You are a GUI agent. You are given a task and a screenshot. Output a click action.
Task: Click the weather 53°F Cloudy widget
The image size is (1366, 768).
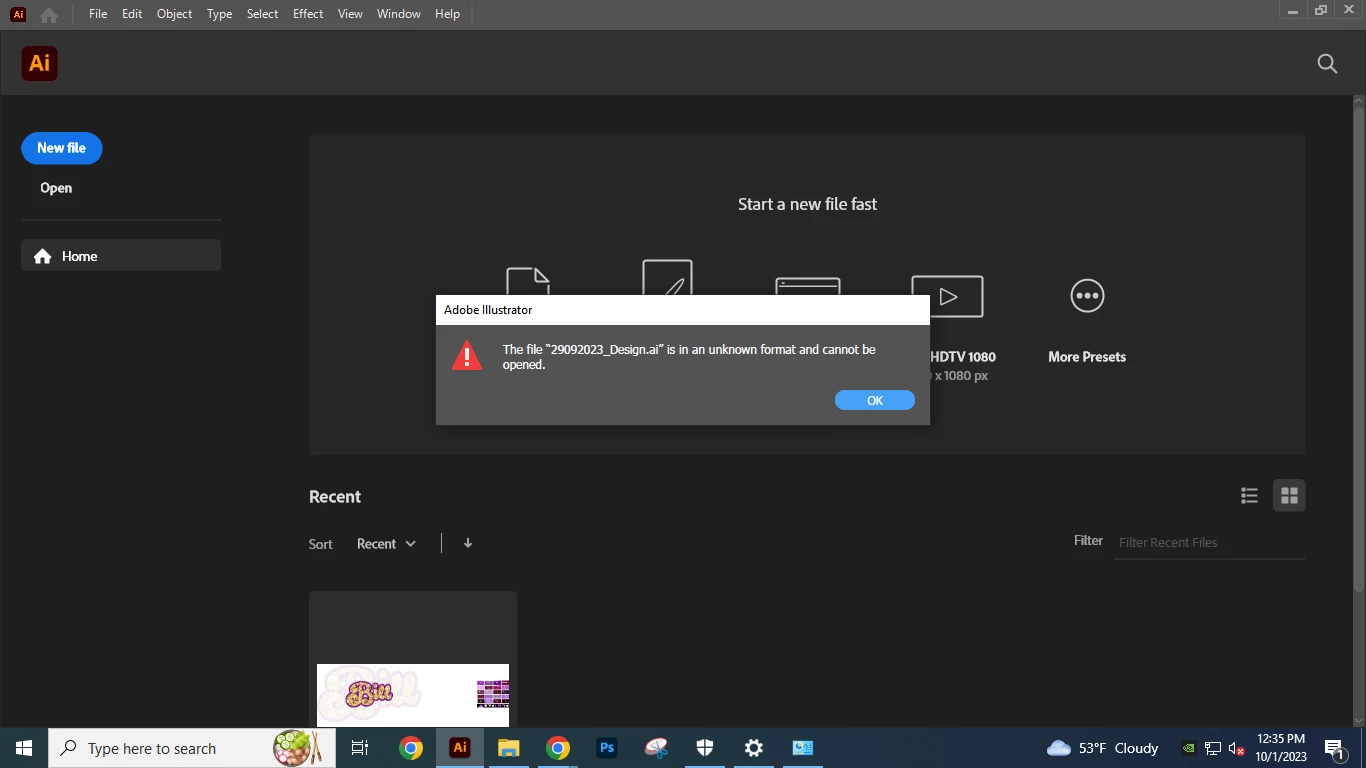point(1102,748)
